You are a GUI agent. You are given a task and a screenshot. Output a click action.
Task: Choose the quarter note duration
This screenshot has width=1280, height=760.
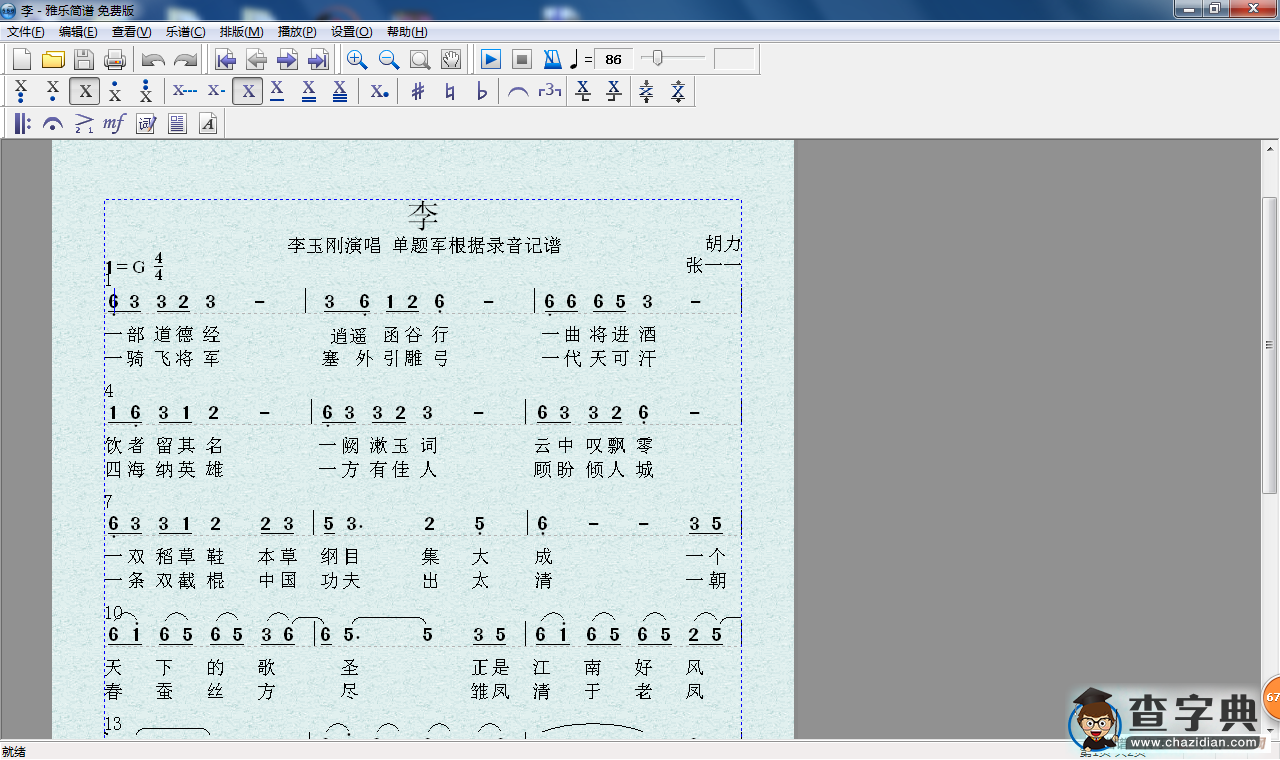(x=248, y=92)
